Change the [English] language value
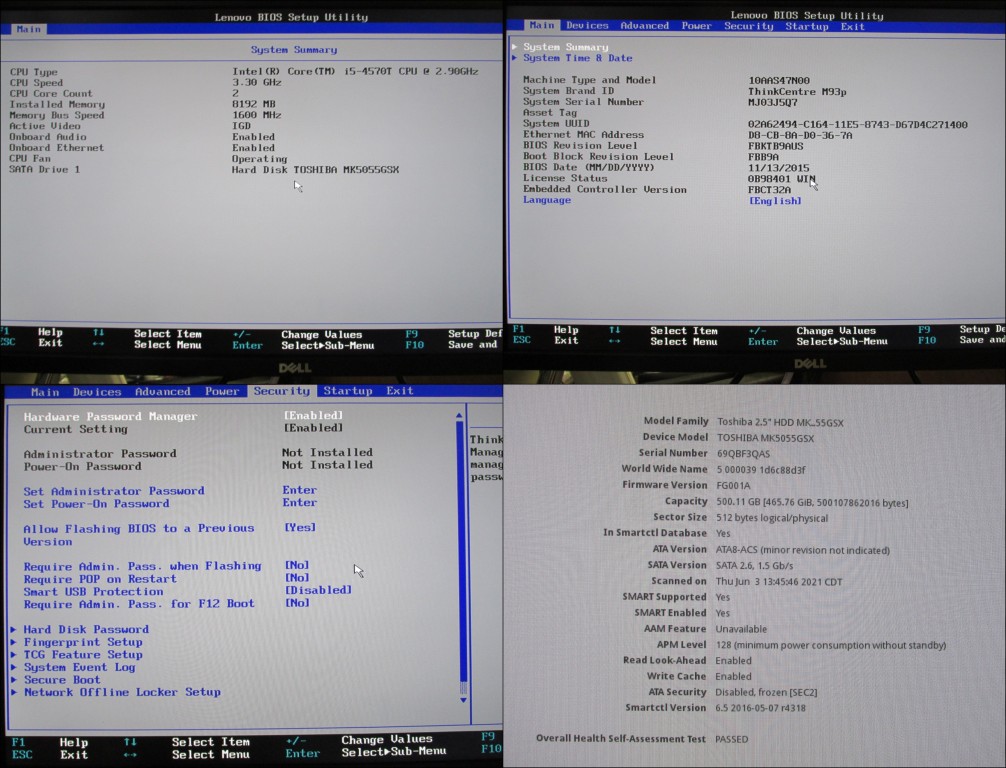 775,201
